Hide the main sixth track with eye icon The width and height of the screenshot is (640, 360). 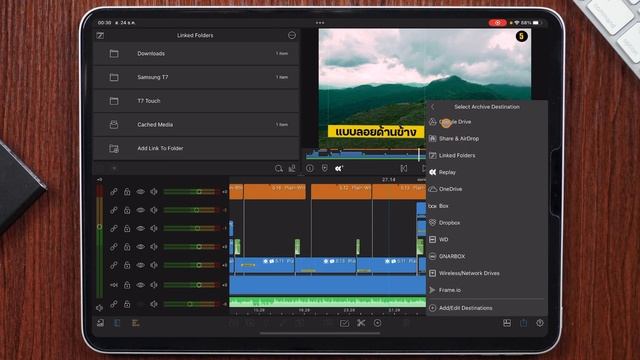click(x=140, y=284)
